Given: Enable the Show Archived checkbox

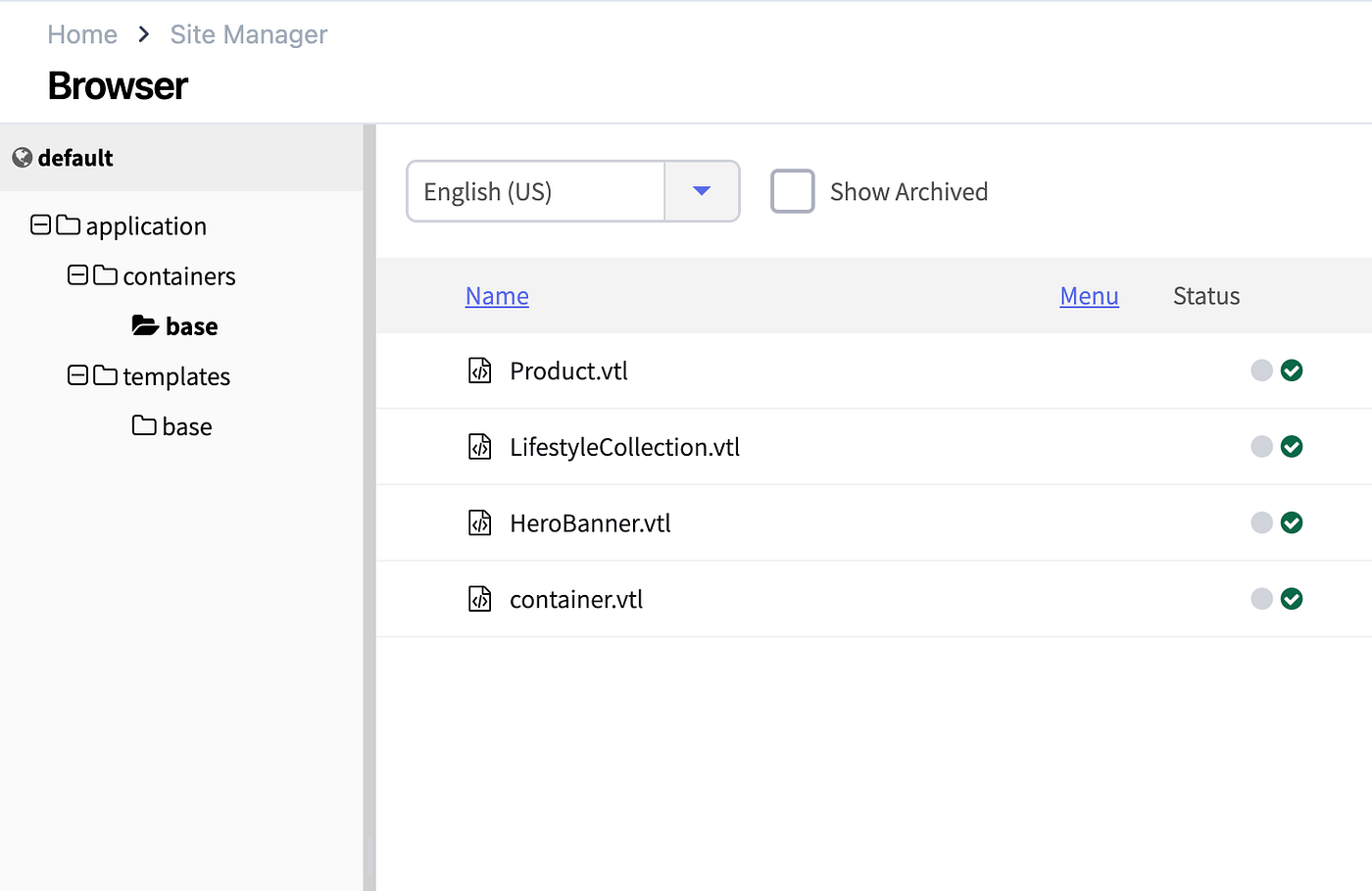Looking at the screenshot, I should tap(793, 191).
